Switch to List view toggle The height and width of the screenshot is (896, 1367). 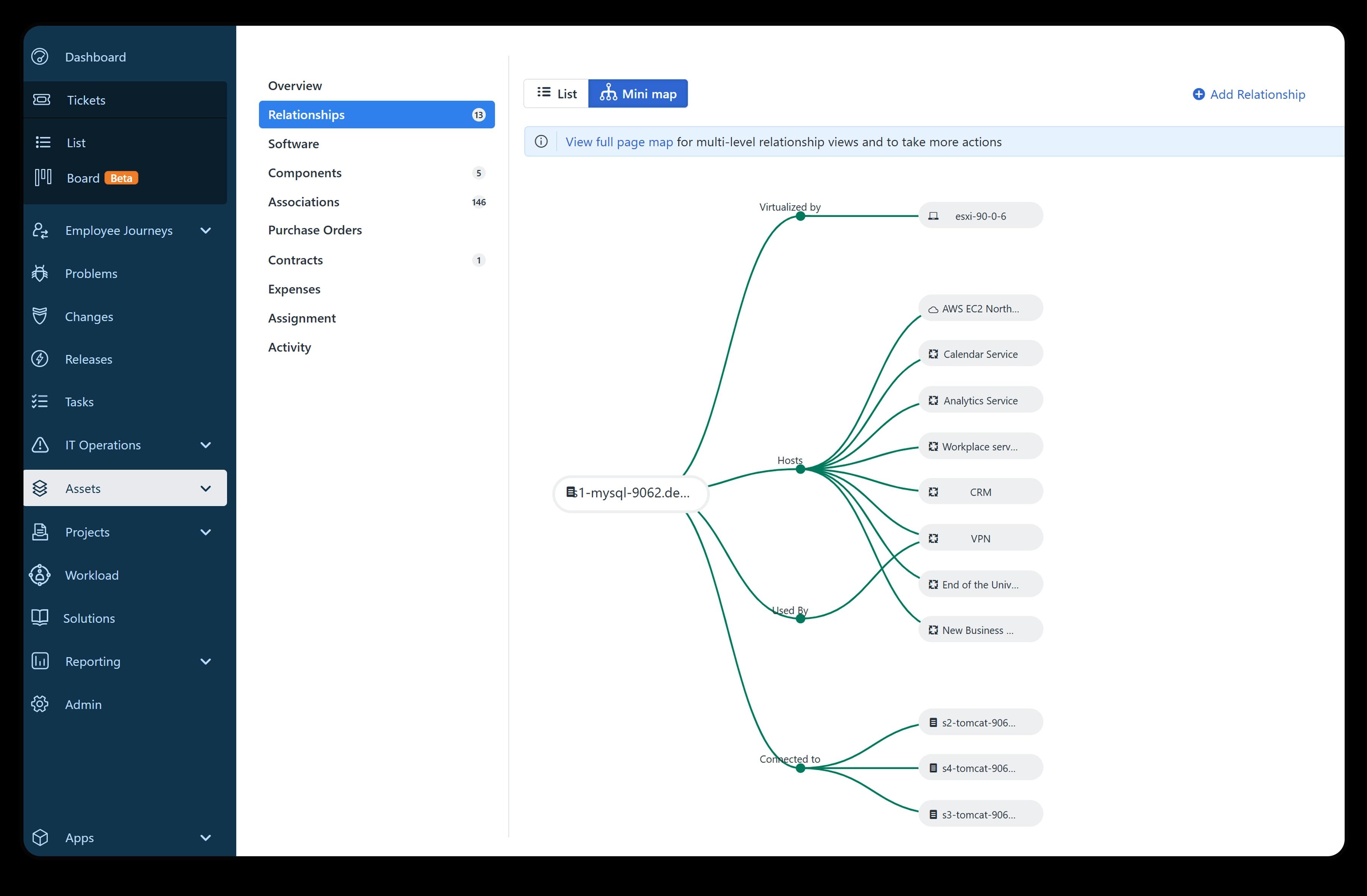point(556,94)
